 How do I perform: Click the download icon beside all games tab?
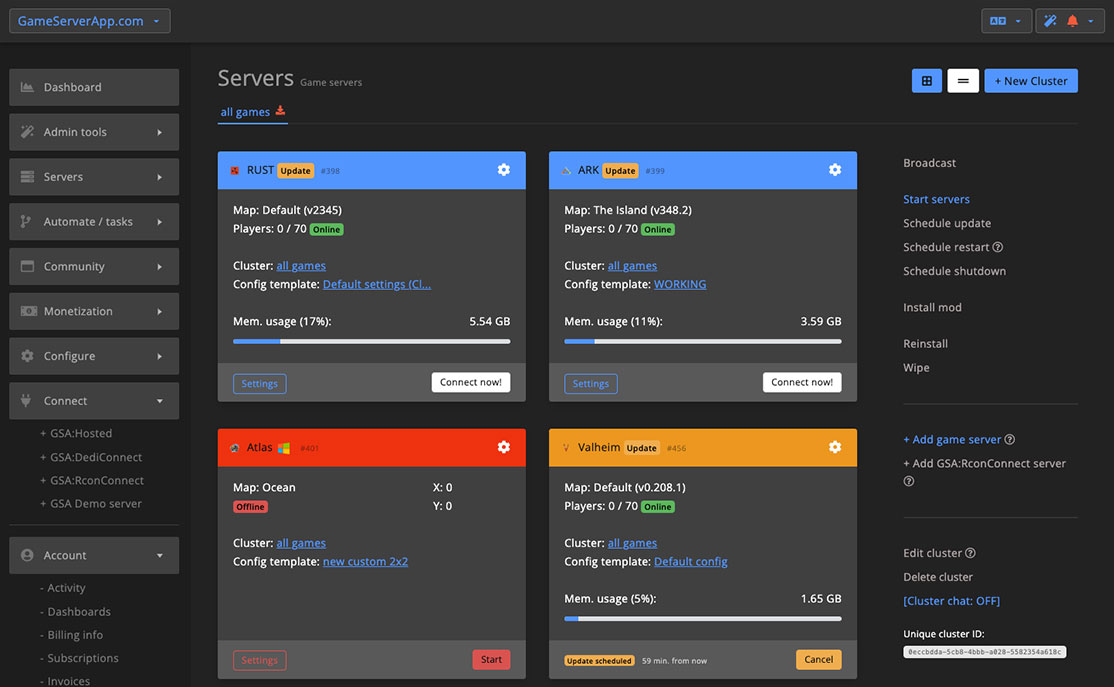click(280, 111)
